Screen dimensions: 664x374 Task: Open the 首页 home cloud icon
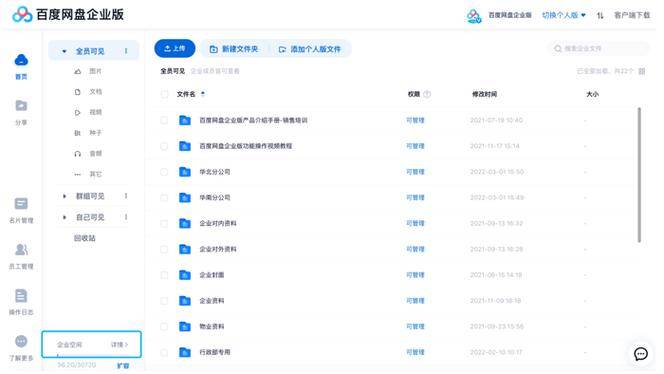21,60
